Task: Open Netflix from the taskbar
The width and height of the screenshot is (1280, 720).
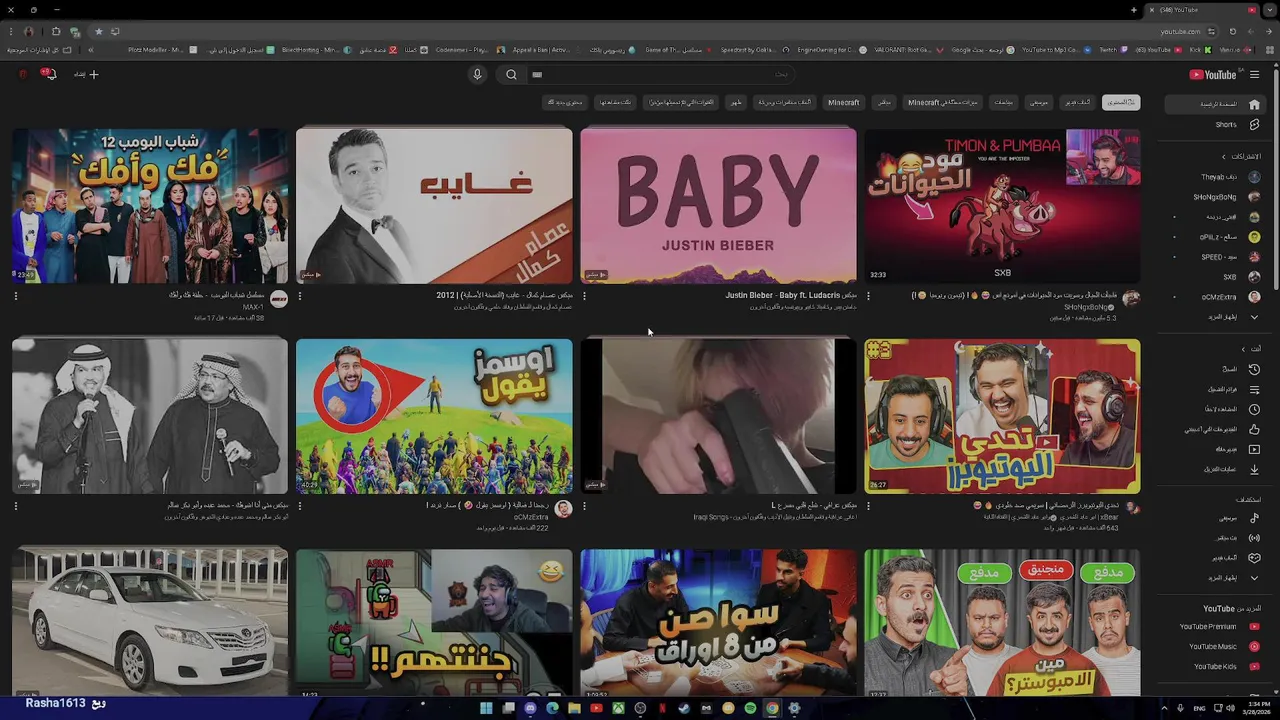Action: (662, 708)
